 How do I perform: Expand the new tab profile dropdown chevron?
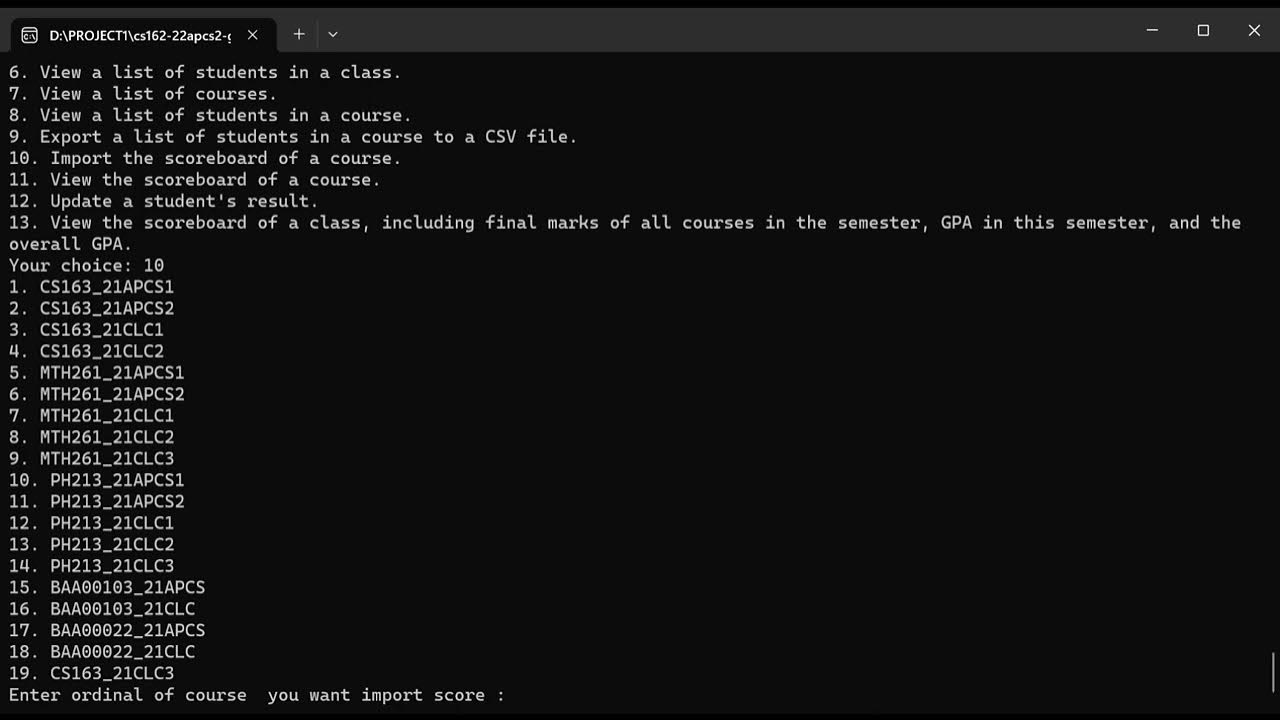pos(333,34)
